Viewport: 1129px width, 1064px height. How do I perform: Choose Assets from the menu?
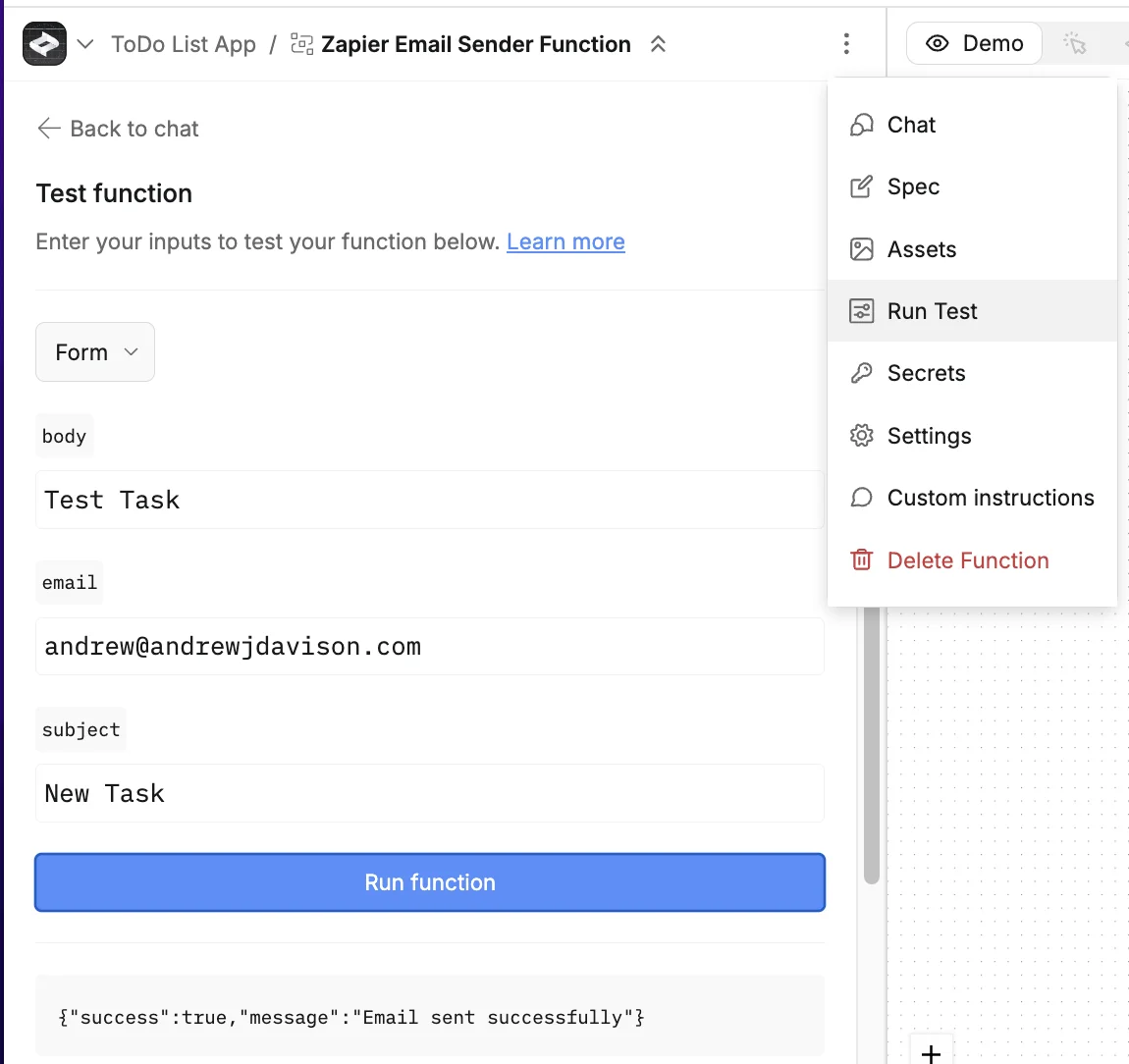point(972,249)
